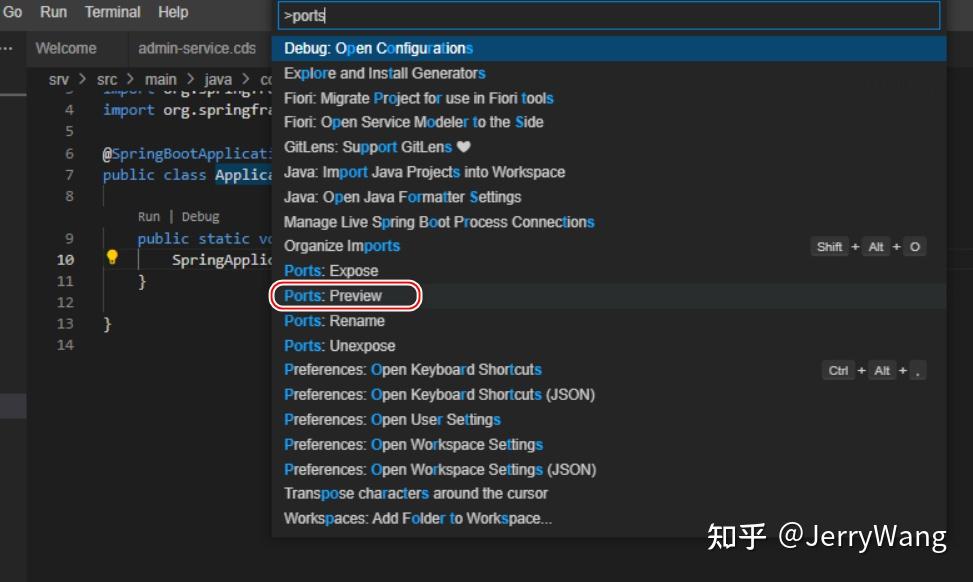
Task: Open the Run menu
Action: click(x=53, y=12)
